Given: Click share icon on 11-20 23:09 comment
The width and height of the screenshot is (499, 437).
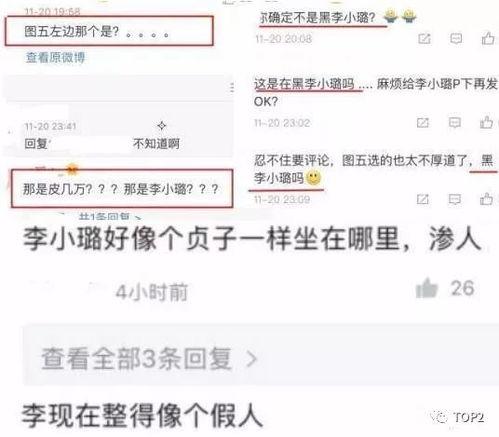Looking at the screenshot, I should tap(423, 199).
